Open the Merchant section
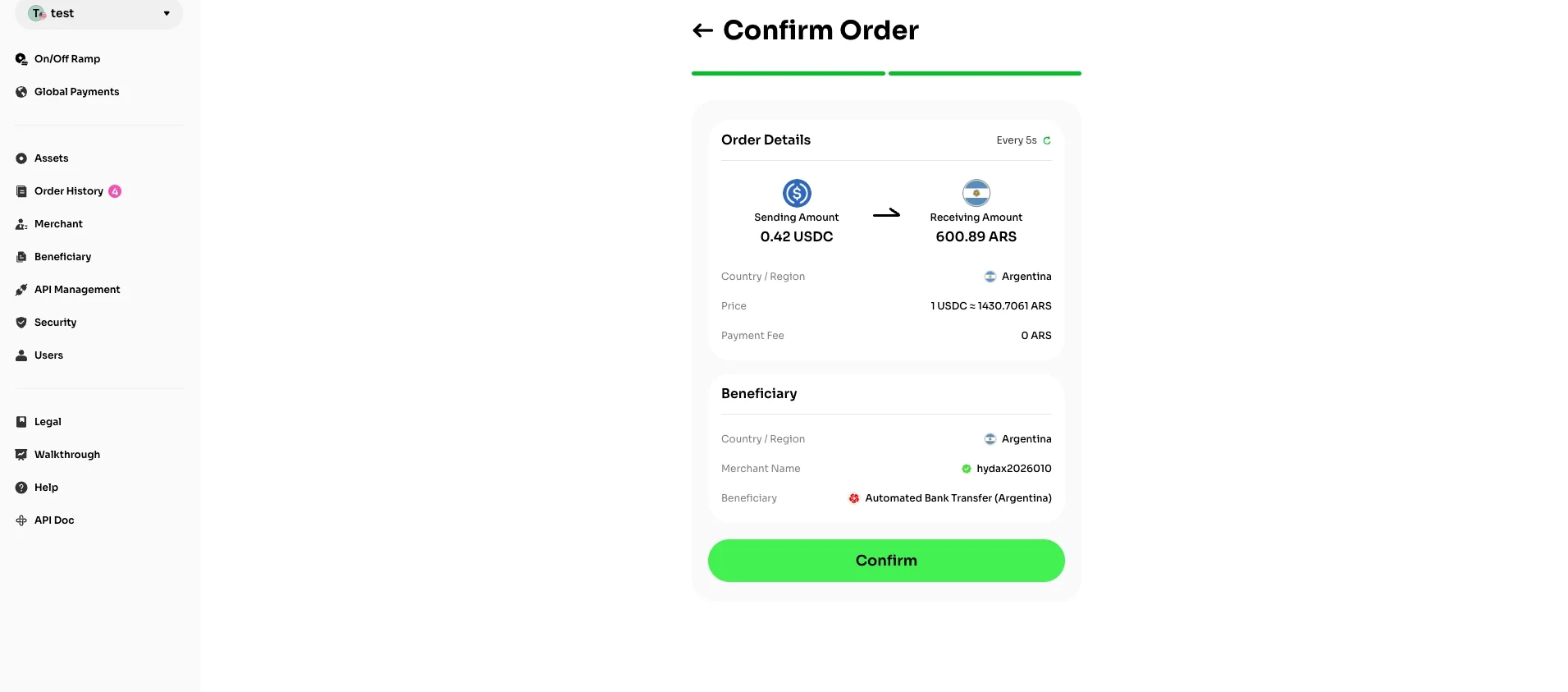Viewport: 1568px width, 692px height. coord(49,224)
